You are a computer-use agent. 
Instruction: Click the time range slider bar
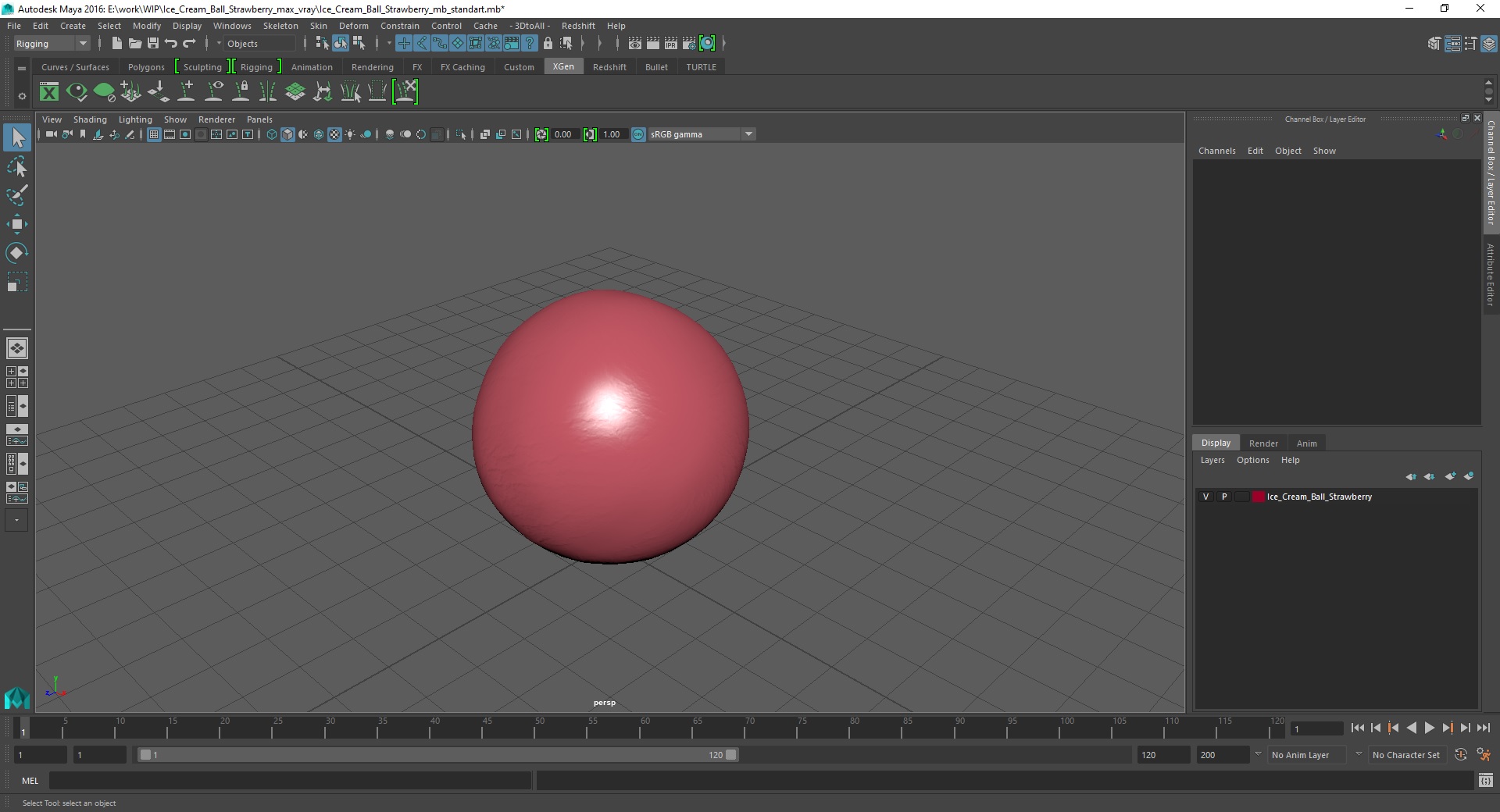pyautogui.click(x=437, y=755)
